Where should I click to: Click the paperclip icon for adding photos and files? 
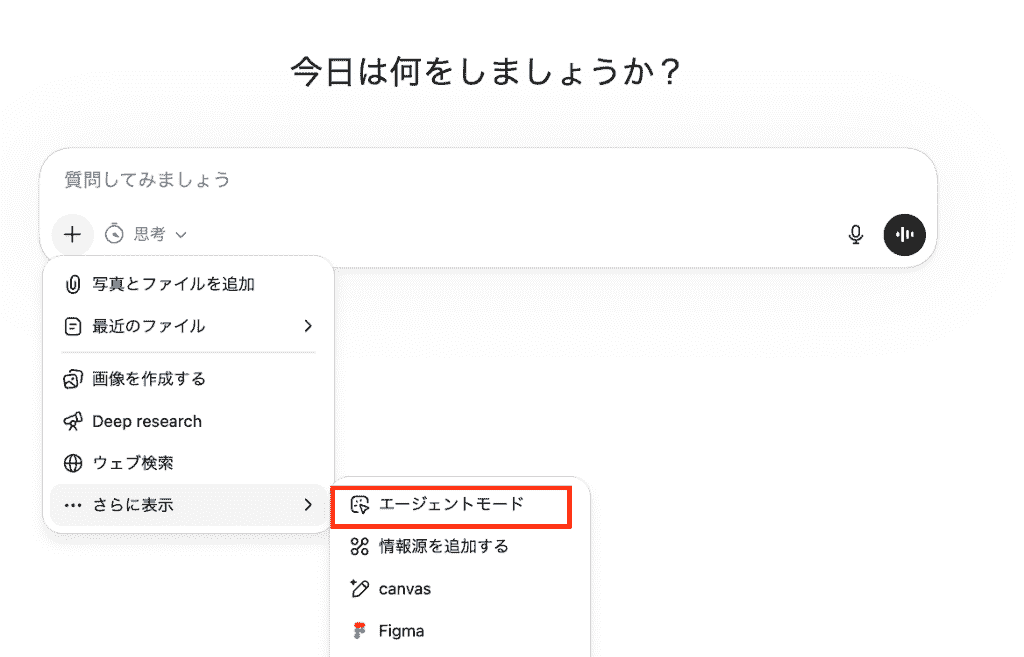(x=72, y=284)
